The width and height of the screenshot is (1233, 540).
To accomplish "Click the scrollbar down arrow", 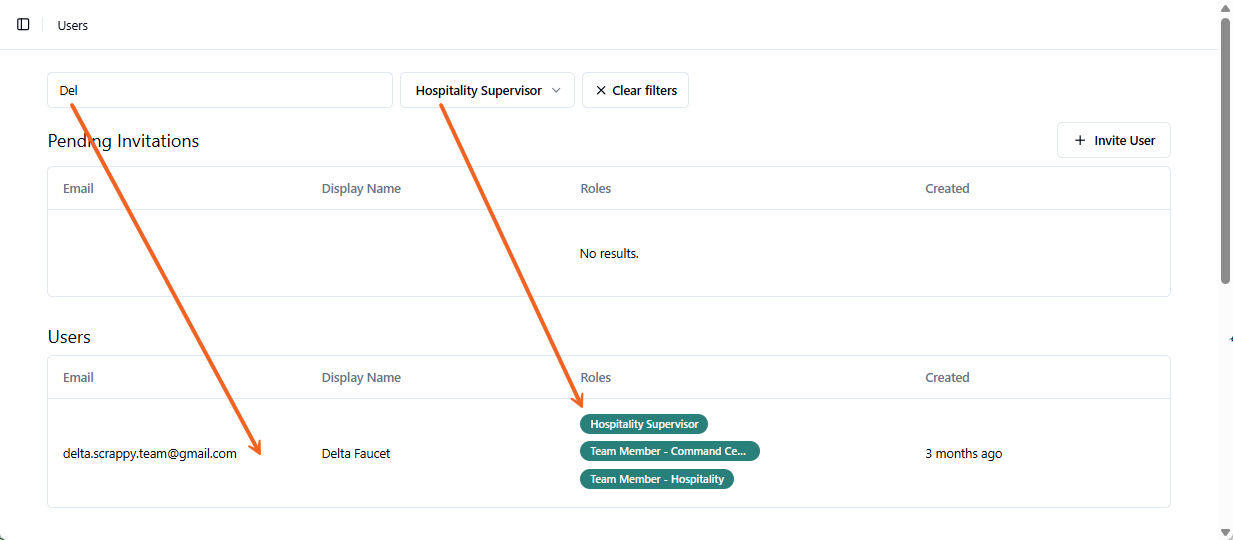I will click(x=1225, y=532).
